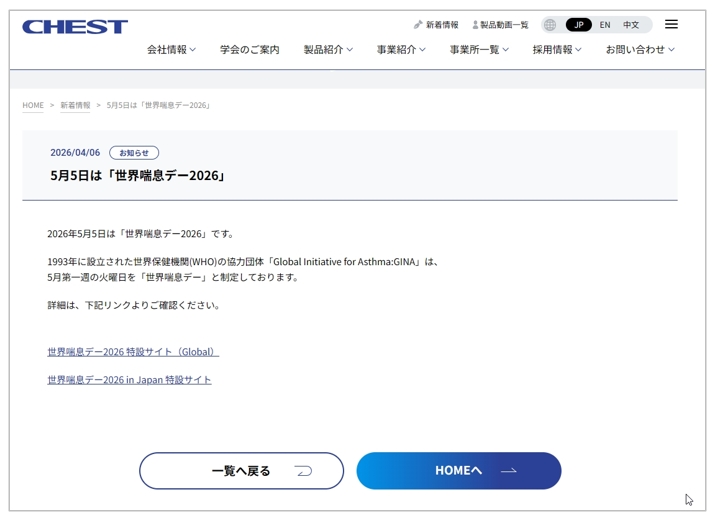Click the right arrow icon in HOMEへ
The width and height of the screenshot is (715, 519).
point(509,471)
